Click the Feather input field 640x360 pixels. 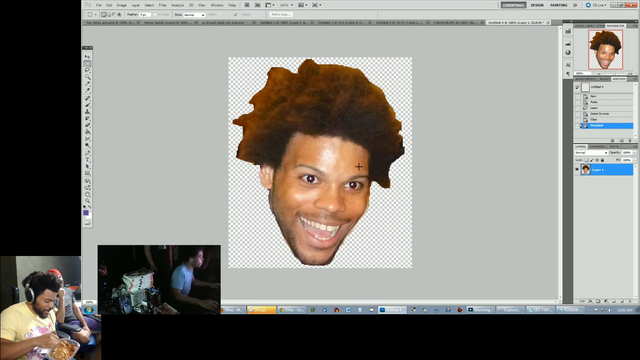pos(144,14)
